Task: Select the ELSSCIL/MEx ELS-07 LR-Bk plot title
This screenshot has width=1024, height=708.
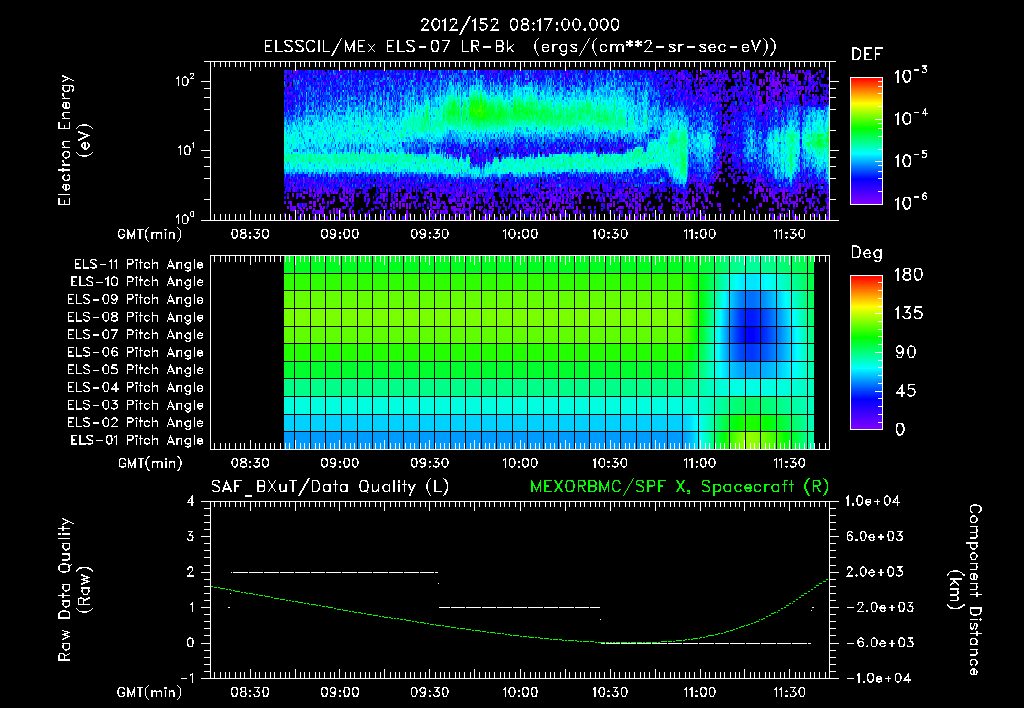Action: pyautogui.click(x=520, y=47)
